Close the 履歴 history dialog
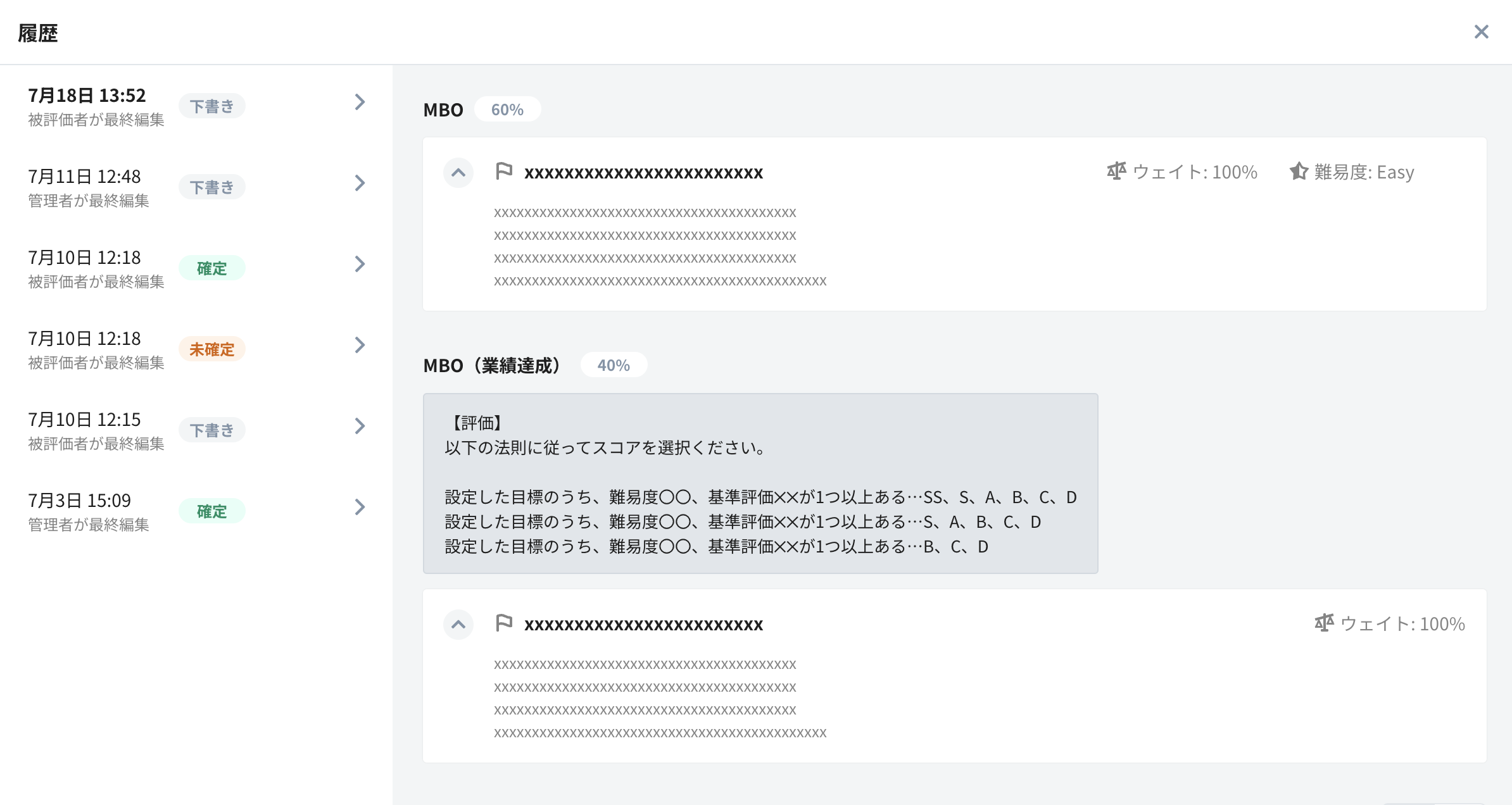1512x805 pixels. point(1481,32)
